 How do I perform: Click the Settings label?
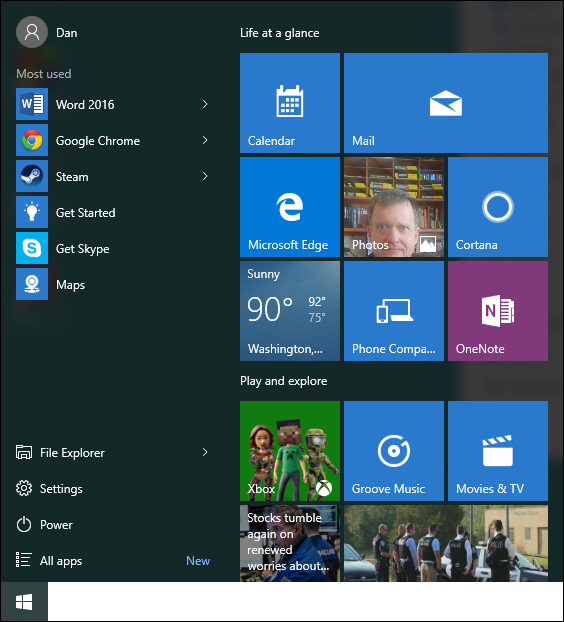[x=61, y=489]
